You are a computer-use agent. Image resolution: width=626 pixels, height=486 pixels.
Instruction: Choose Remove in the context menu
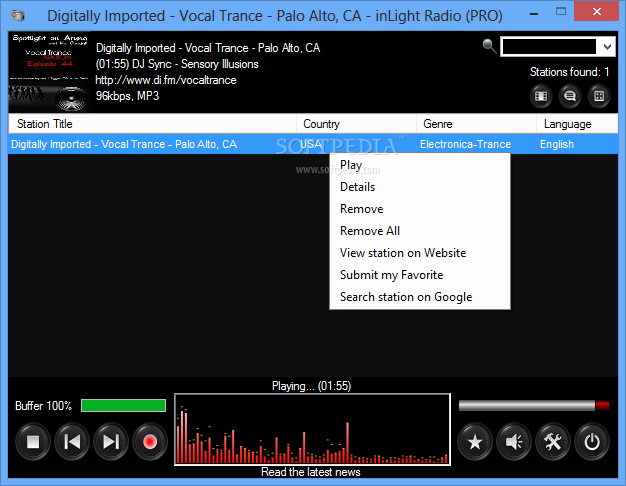coord(420,209)
